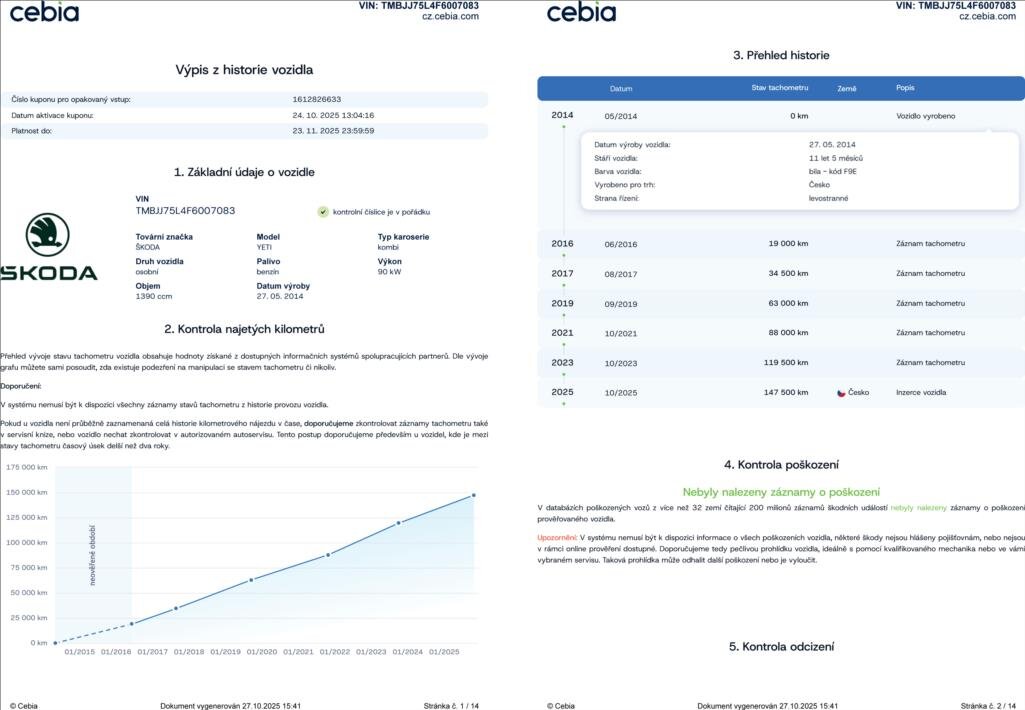
Task: Select the 2014 timeline row marker
Action: 562,116
